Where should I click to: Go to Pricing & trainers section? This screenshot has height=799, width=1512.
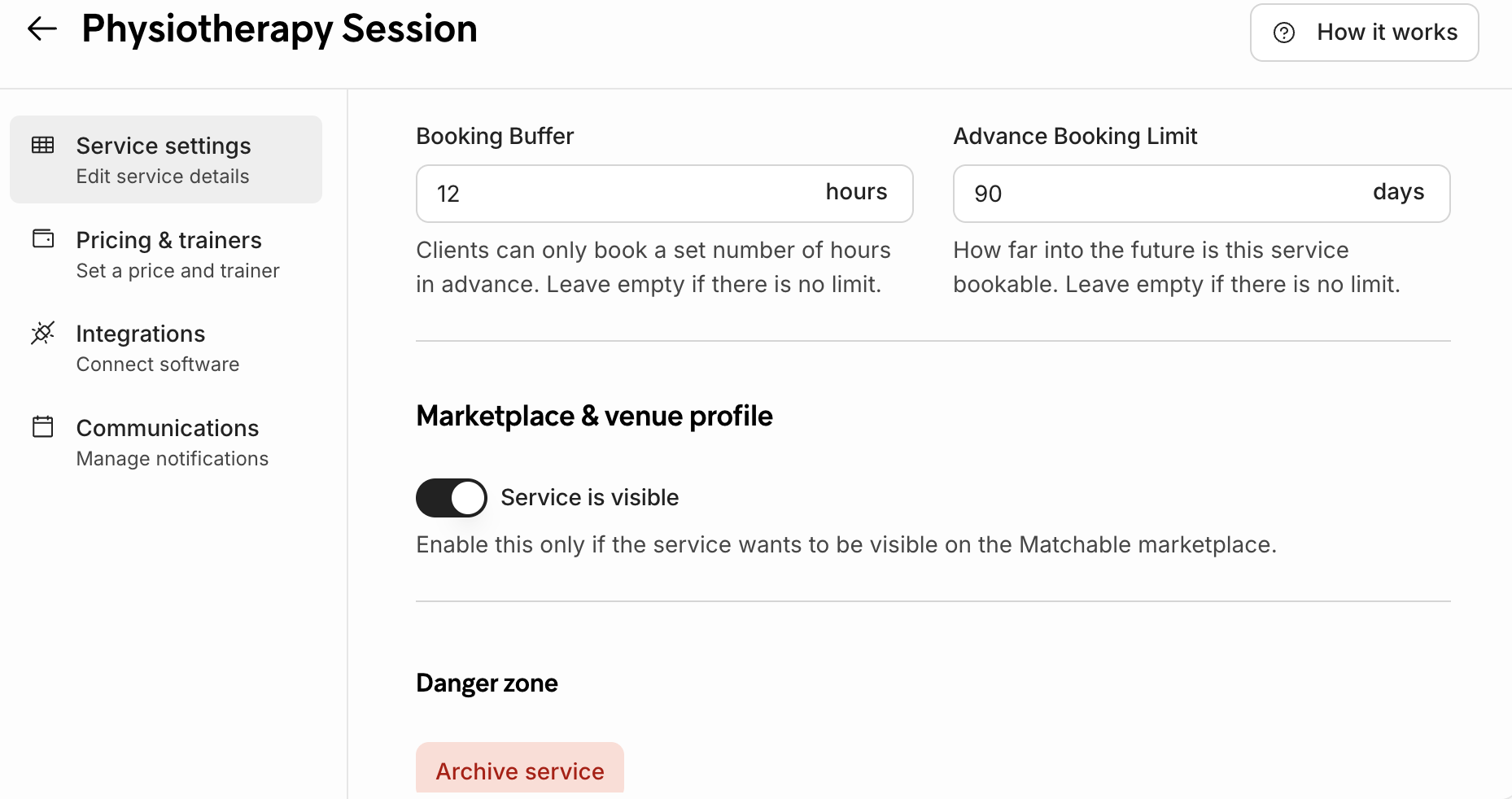(168, 241)
